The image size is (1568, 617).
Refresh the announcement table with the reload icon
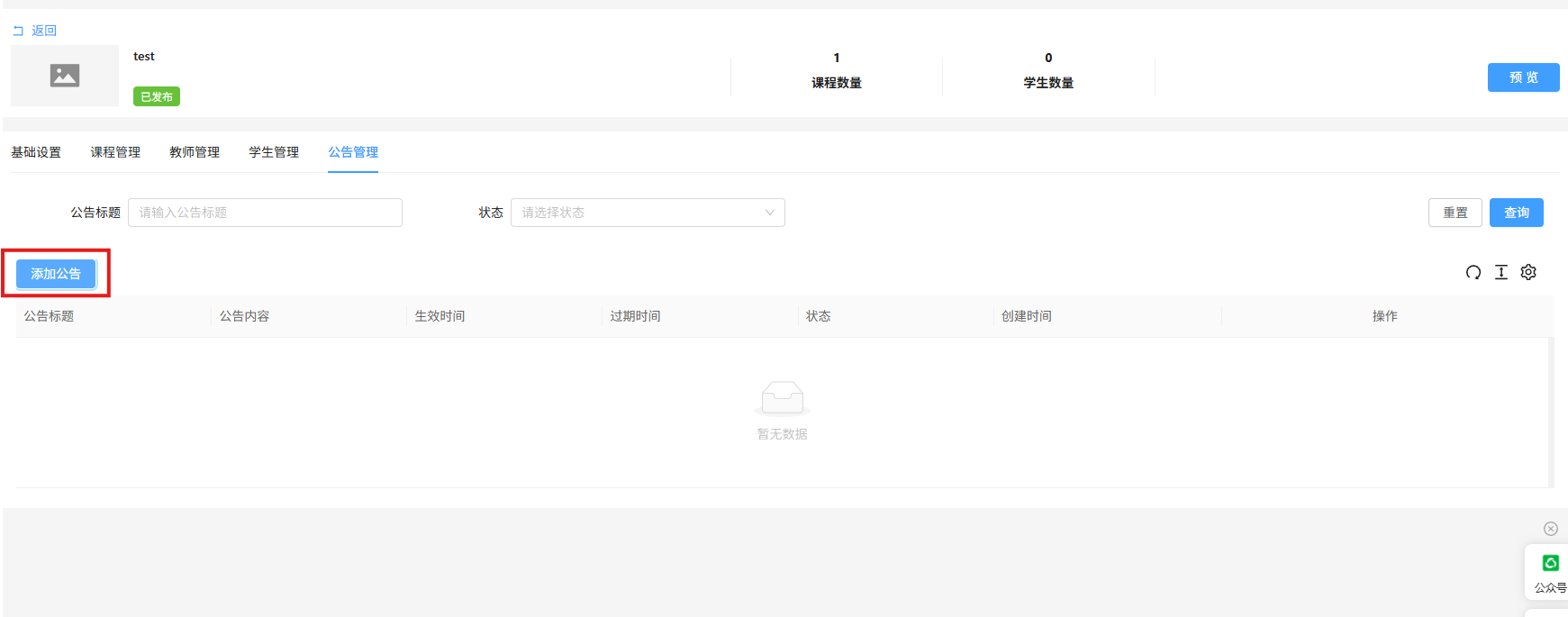point(1473,272)
